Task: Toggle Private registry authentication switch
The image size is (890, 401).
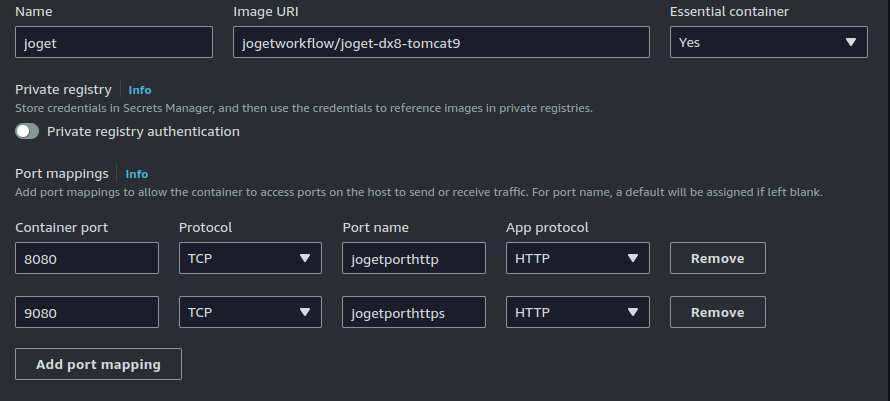Action: click(27, 131)
